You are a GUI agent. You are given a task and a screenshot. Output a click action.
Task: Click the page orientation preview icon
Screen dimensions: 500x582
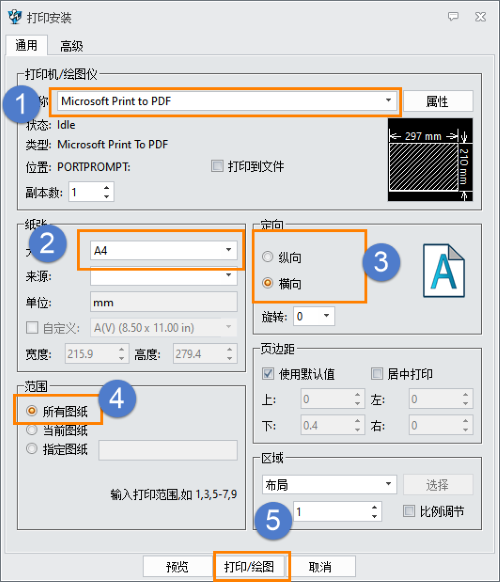(444, 271)
